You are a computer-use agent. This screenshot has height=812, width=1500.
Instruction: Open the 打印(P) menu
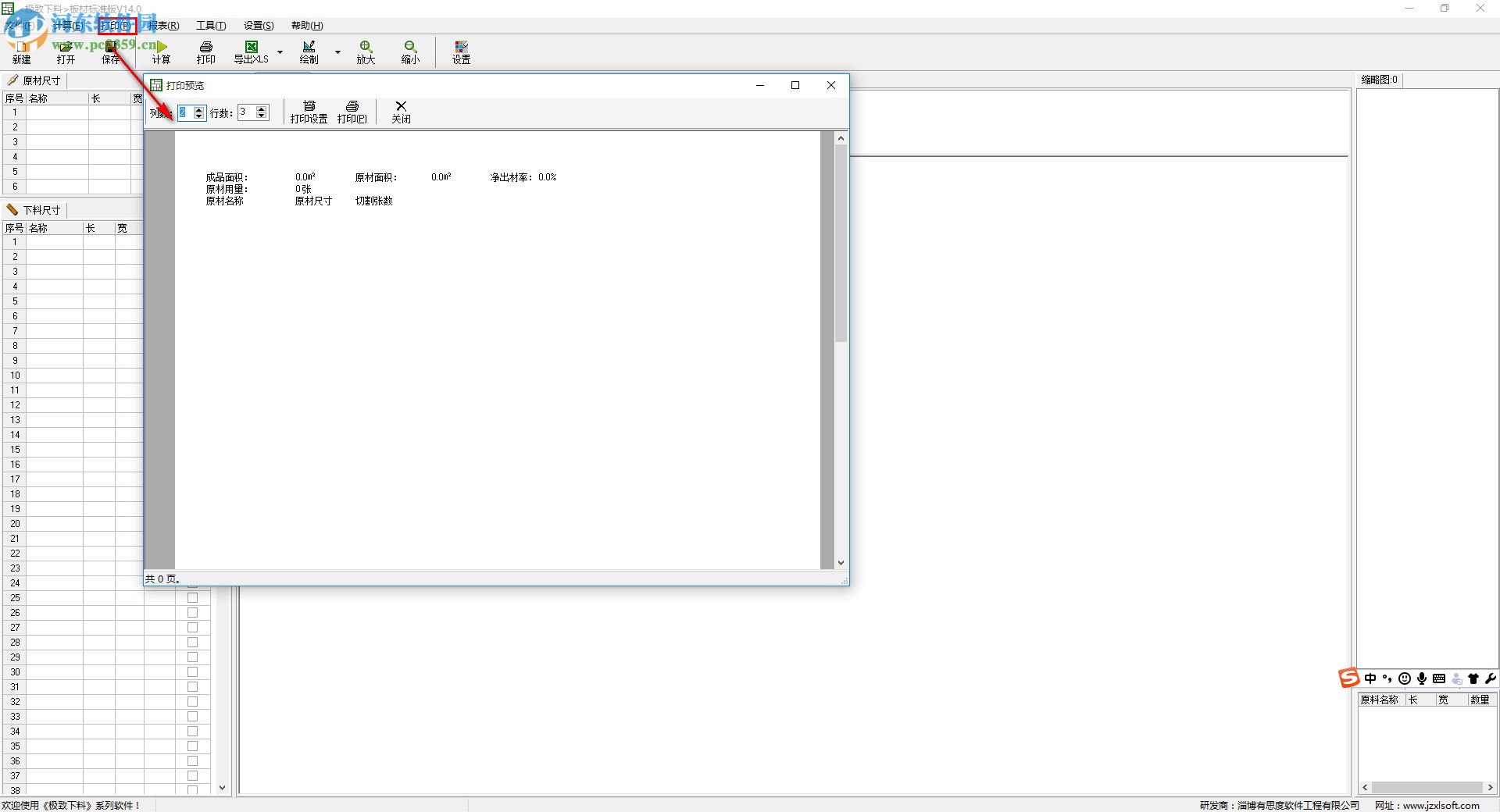tap(117, 26)
